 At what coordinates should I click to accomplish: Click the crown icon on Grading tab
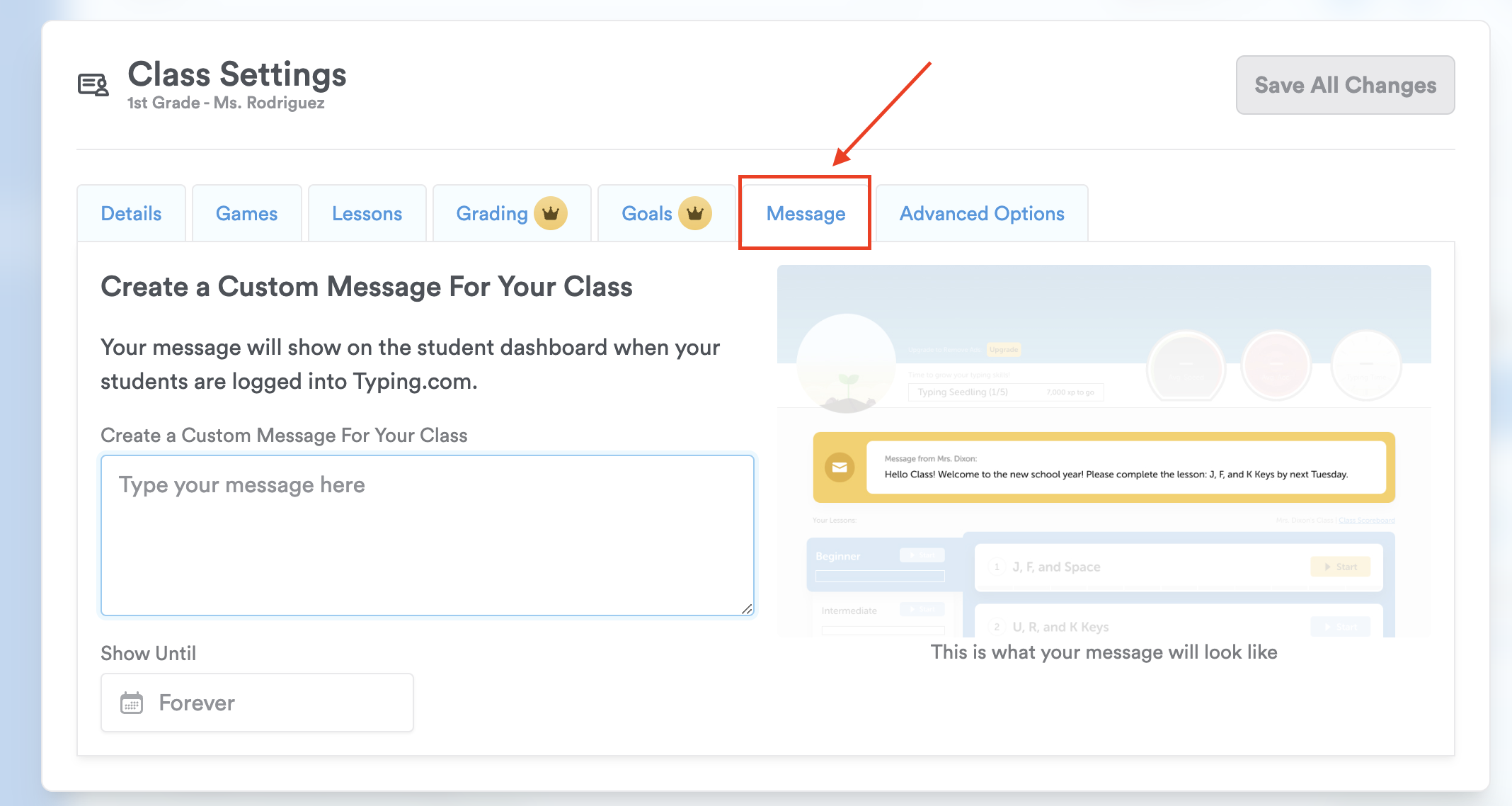tap(550, 213)
